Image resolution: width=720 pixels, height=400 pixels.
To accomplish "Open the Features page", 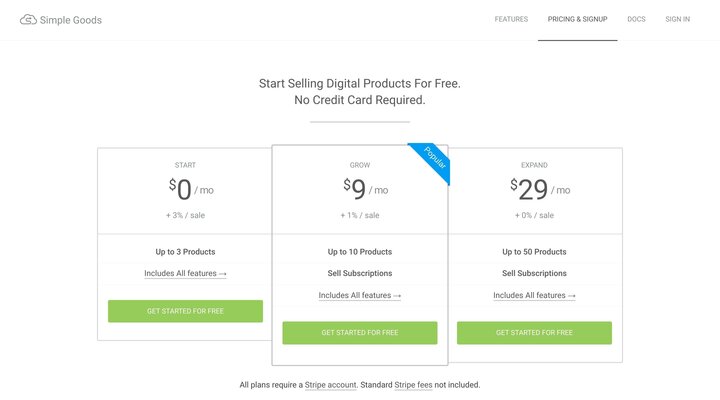I will tap(511, 20).
